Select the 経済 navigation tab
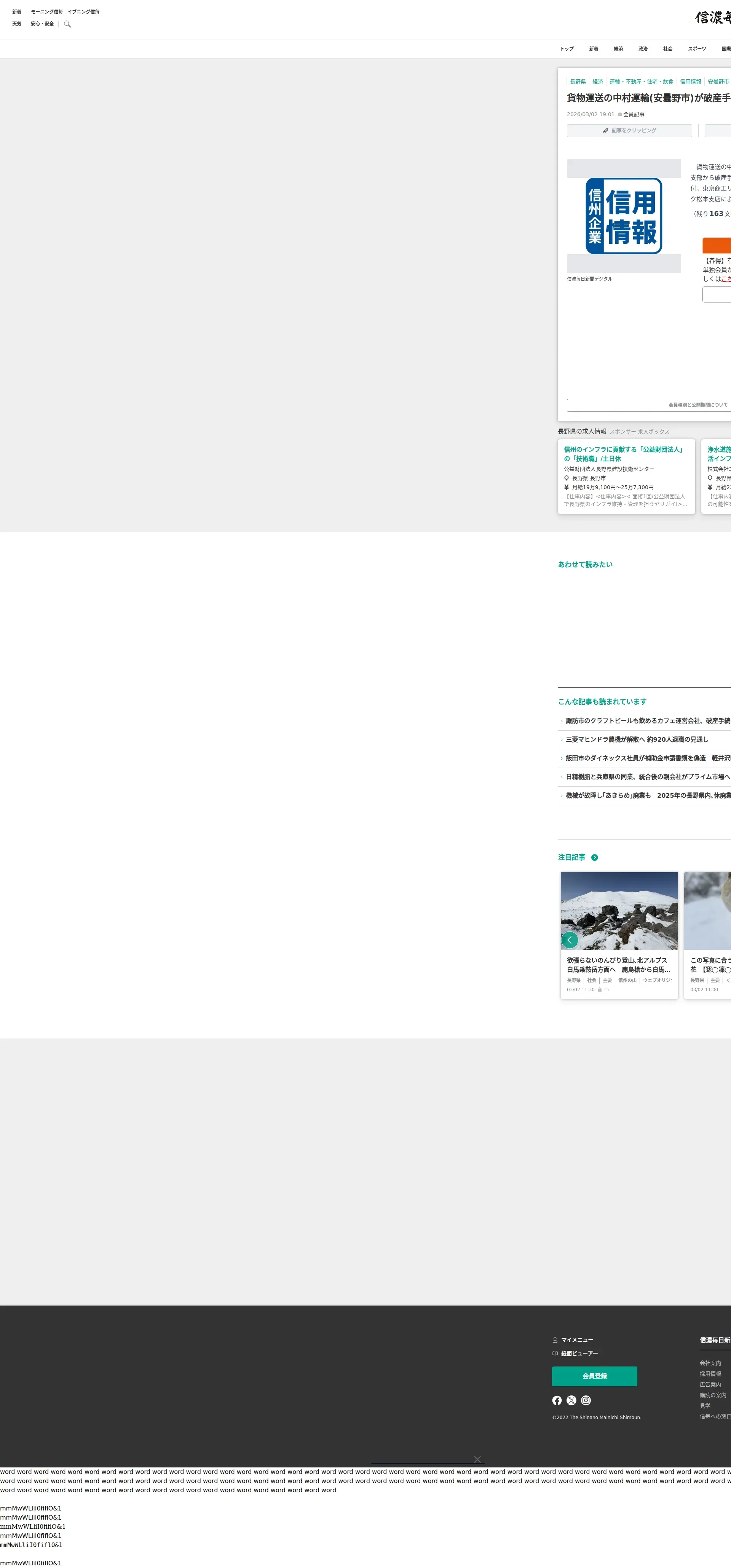 point(618,49)
